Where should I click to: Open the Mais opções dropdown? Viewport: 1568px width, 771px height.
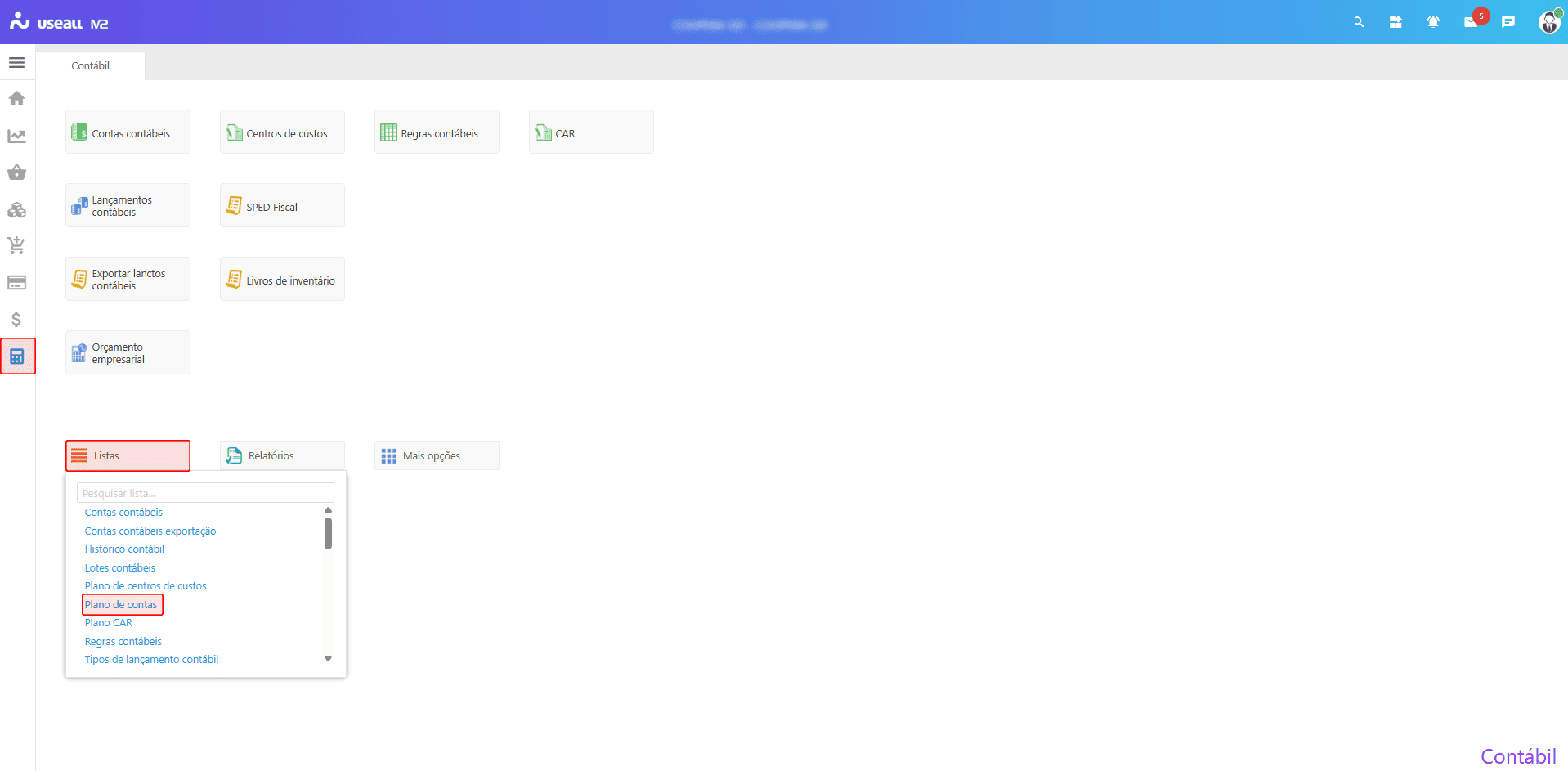[437, 455]
